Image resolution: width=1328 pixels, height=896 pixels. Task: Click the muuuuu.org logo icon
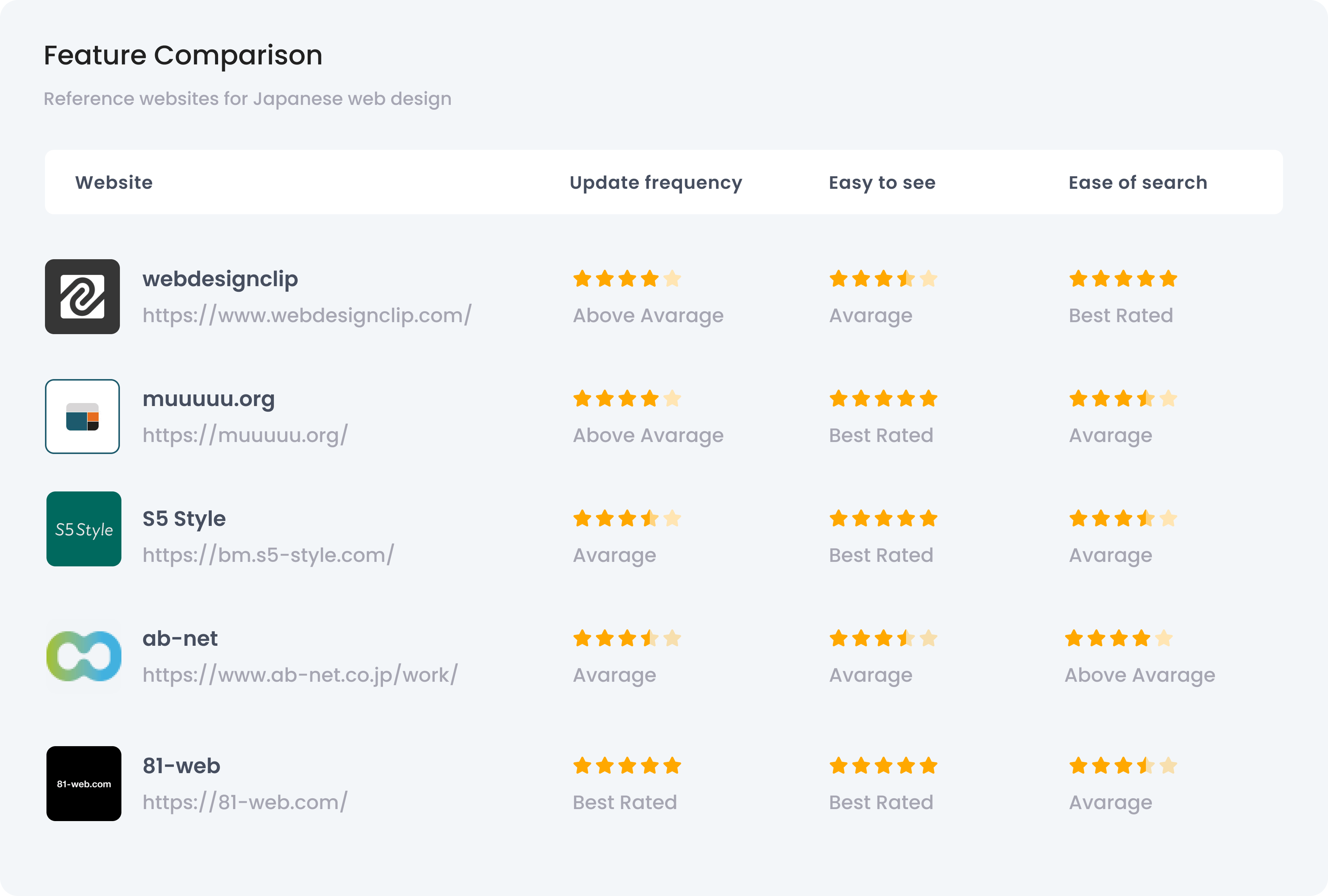(82, 416)
